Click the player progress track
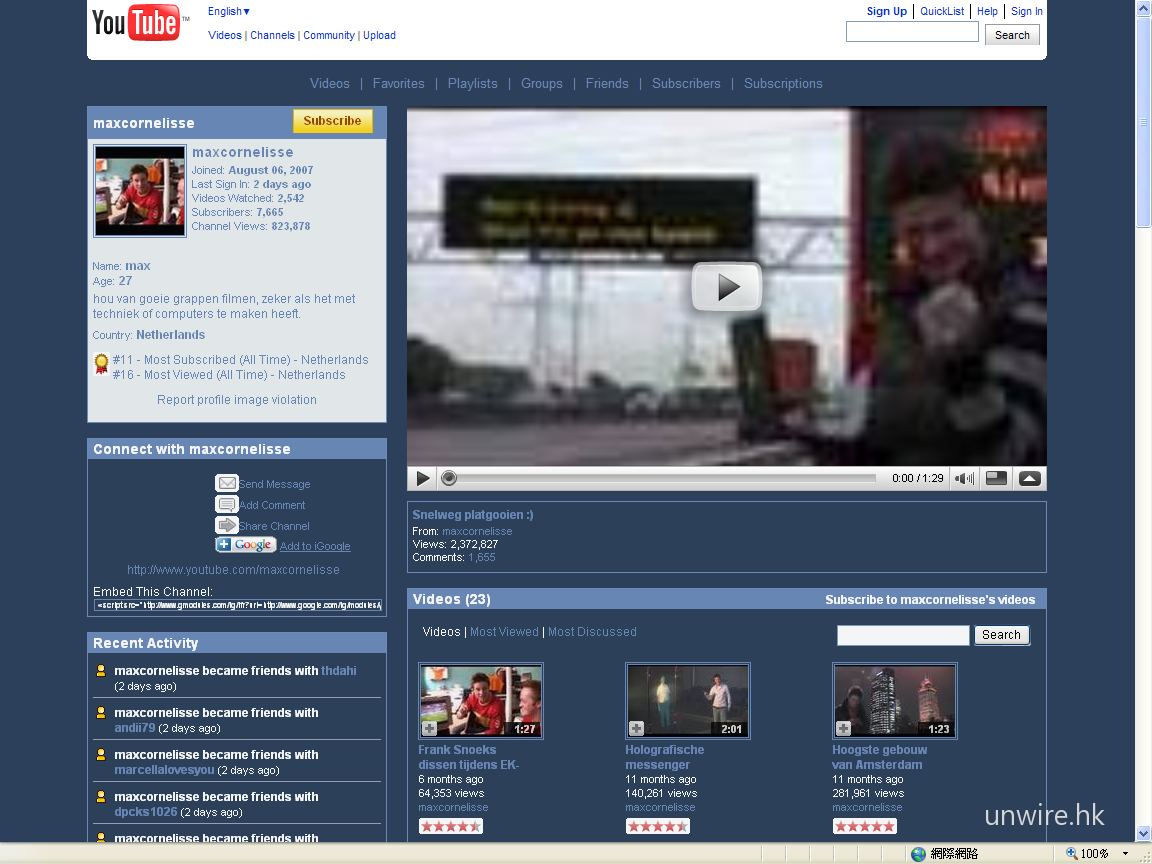Screen dimensions: 1152x864 pos(666,478)
